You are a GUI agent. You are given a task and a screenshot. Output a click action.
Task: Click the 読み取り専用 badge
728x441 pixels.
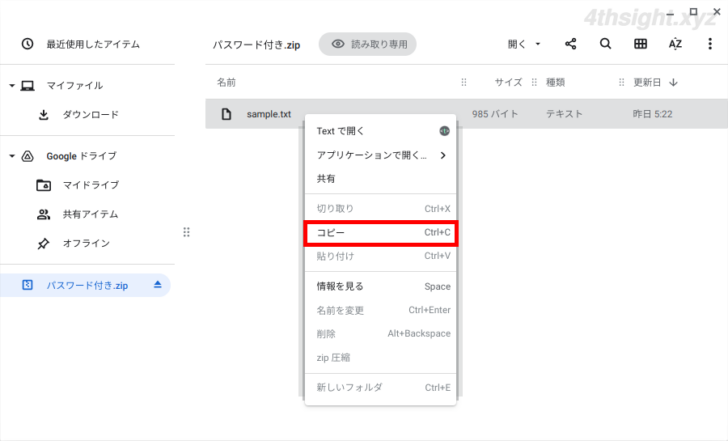pos(368,44)
